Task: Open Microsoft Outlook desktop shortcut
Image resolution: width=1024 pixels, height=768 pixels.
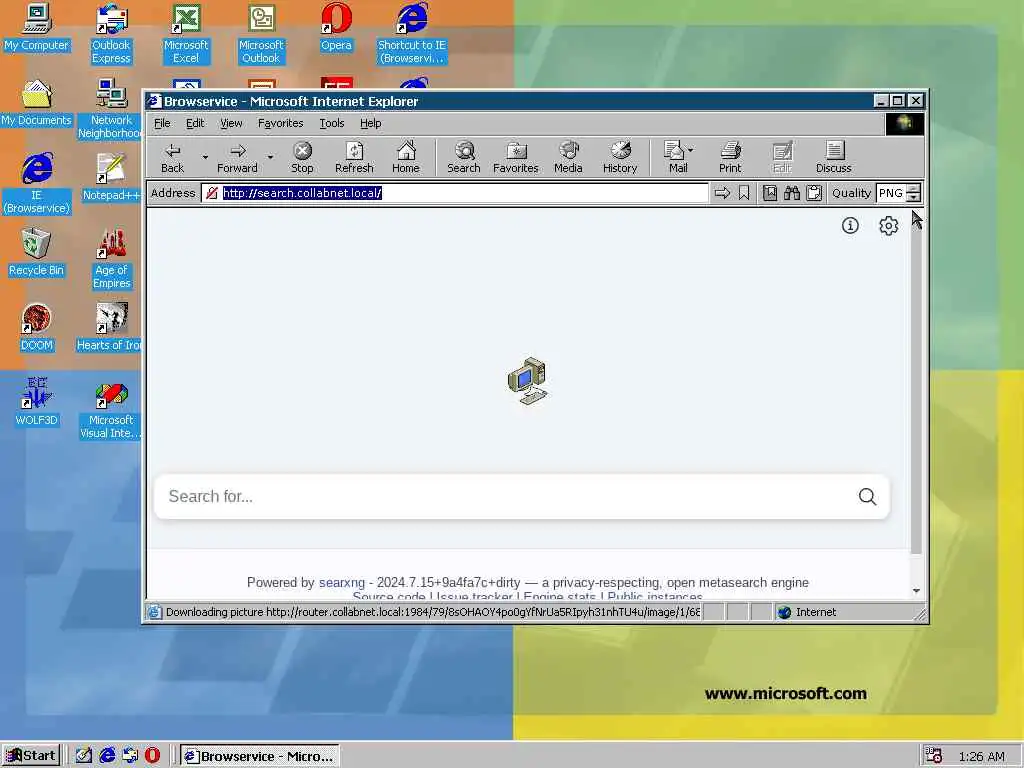Action: click(261, 34)
